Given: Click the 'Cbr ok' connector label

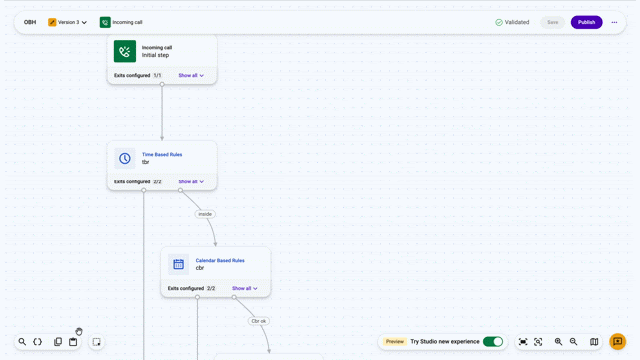Looking at the screenshot, I should point(259,321).
